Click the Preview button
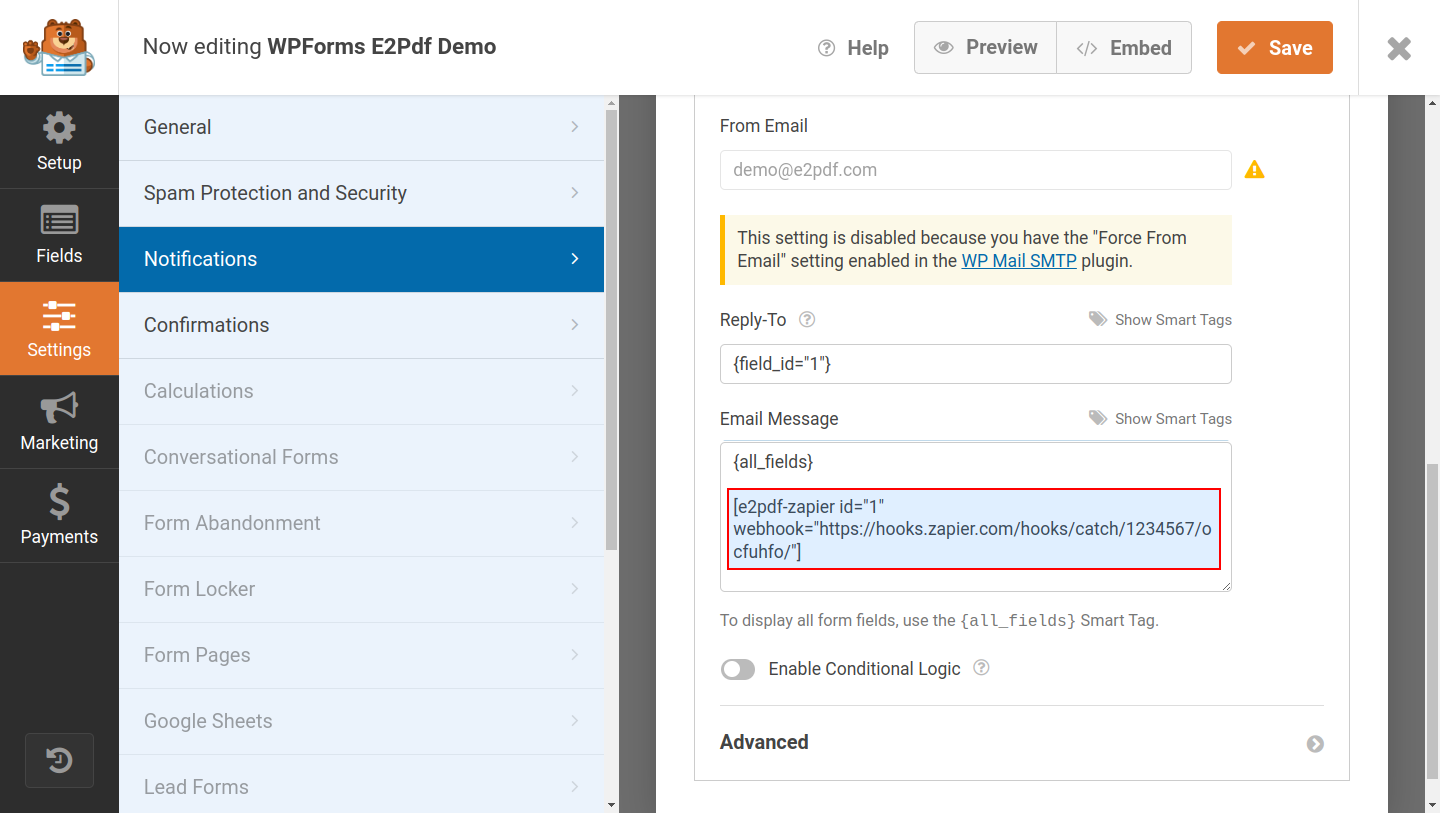The width and height of the screenshot is (1440, 813). click(985, 48)
